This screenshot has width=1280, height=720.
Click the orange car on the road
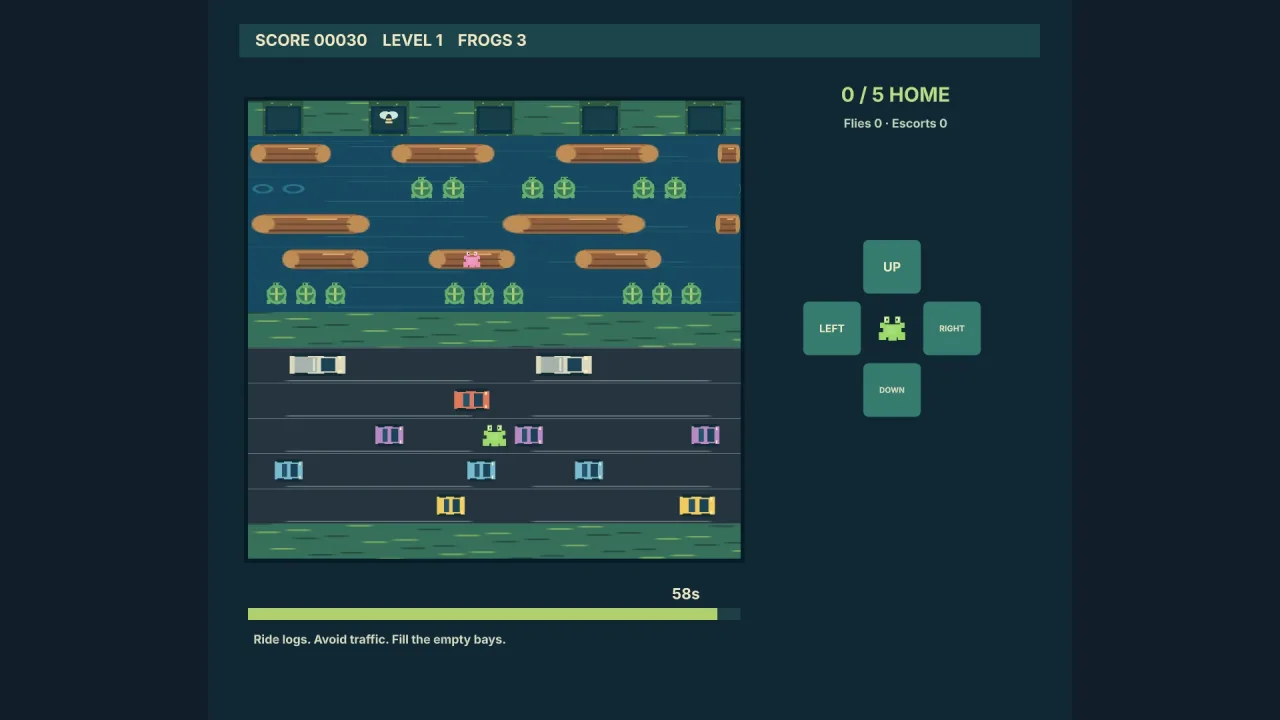pos(471,400)
